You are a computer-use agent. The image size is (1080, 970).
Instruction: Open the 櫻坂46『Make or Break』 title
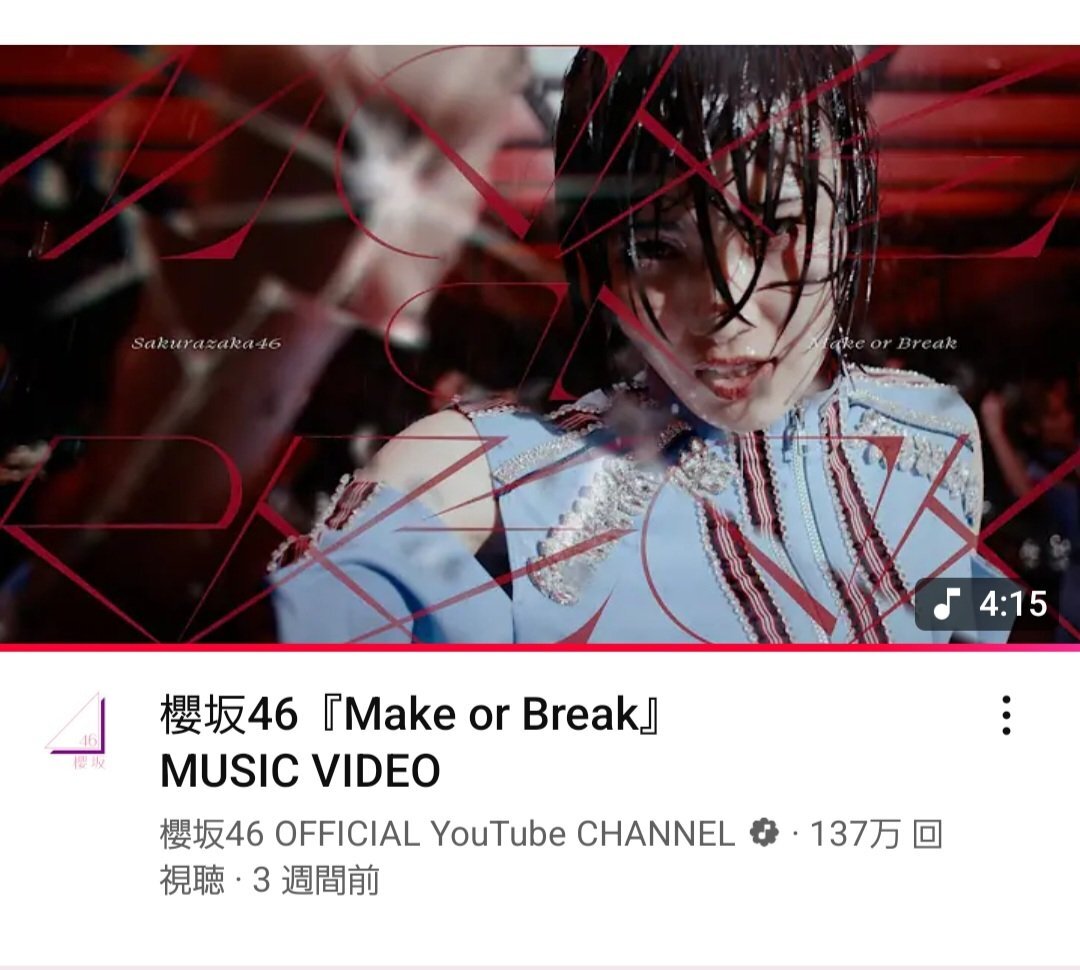[411, 714]
